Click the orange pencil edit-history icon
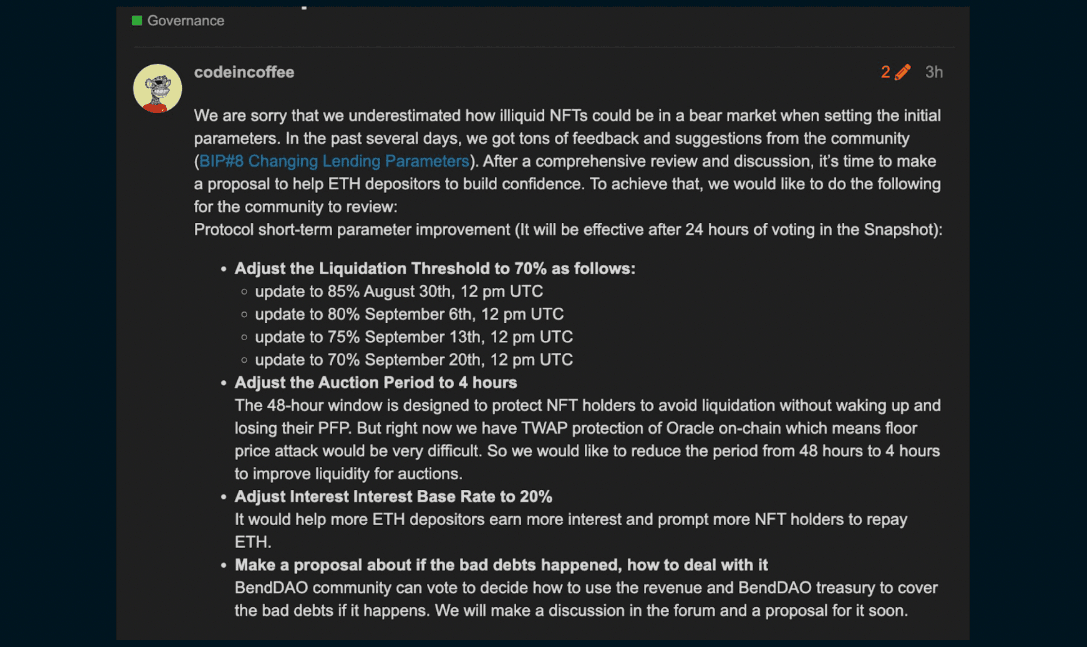This screenshot has width=1087, height=647. 903,72
